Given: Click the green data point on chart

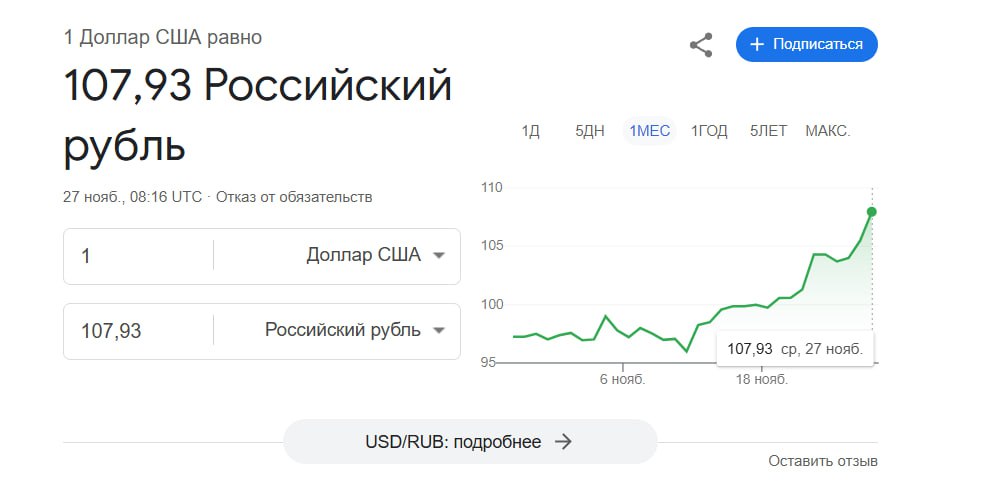Looking at the screenshot, I should tap(871, 212).
